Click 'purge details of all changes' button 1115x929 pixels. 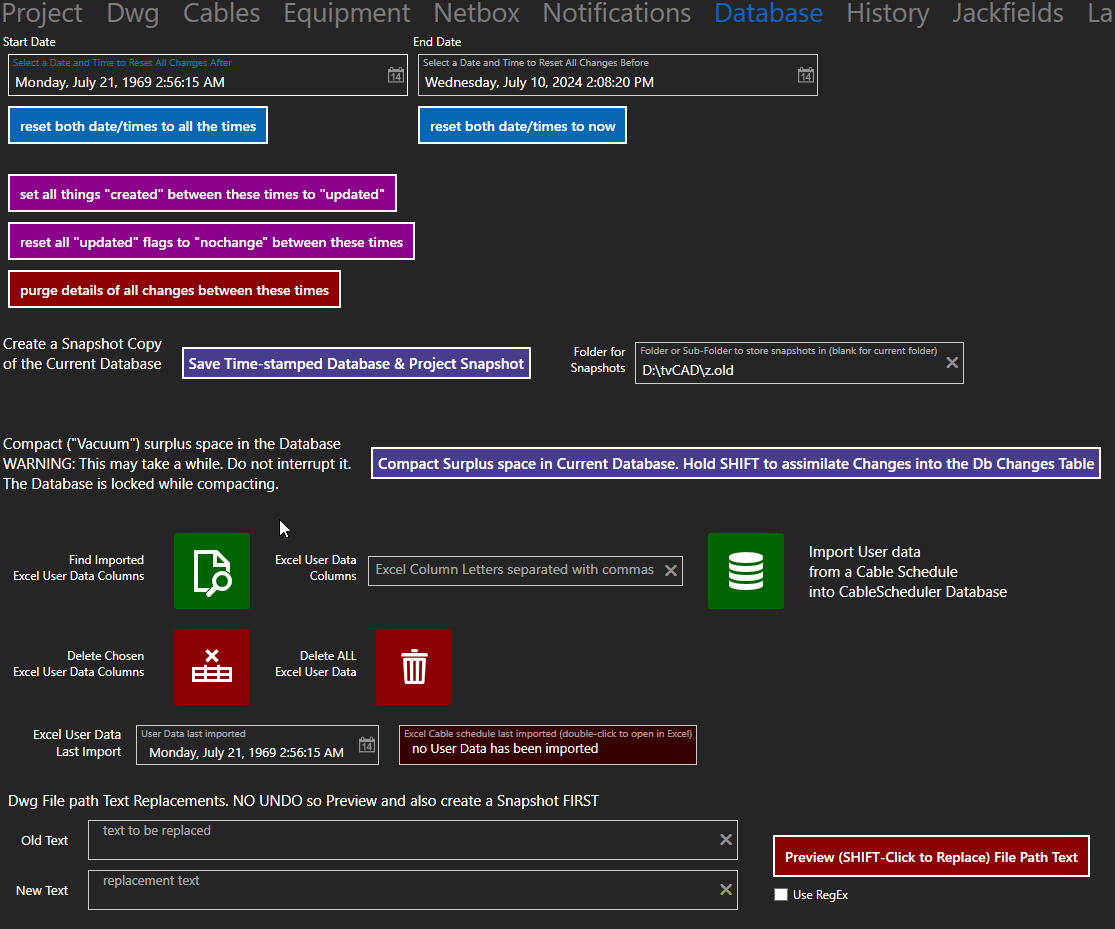[x=174, y=290]
